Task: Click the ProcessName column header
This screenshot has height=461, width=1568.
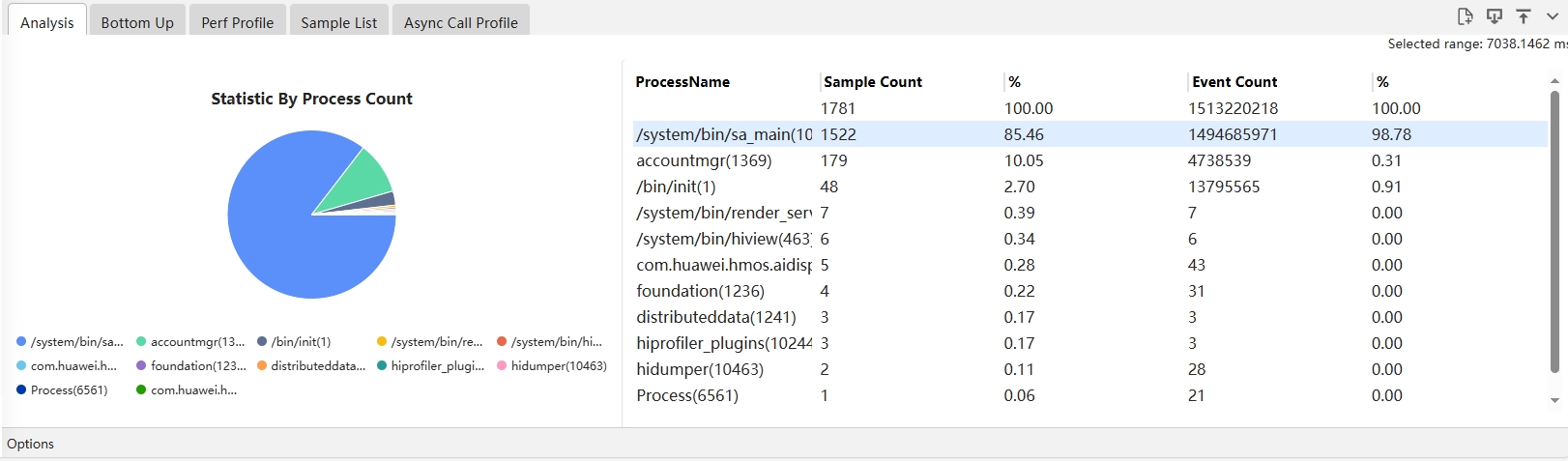Action: point(682,82)
